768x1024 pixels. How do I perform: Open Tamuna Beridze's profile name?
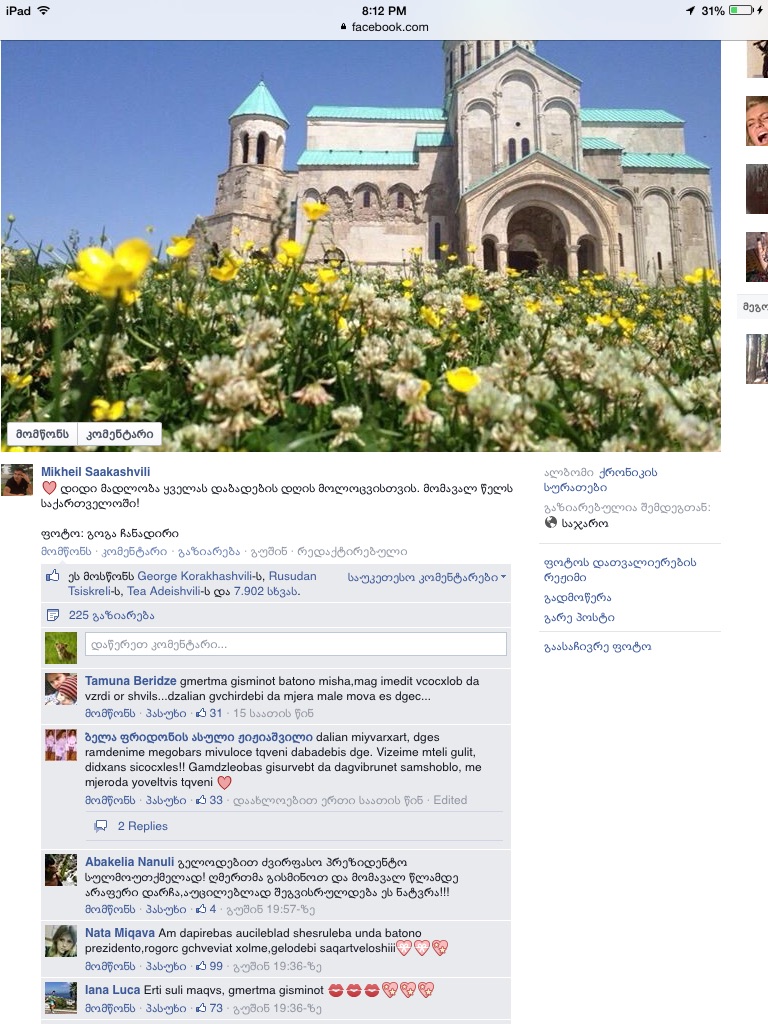[x=131, y=680]
